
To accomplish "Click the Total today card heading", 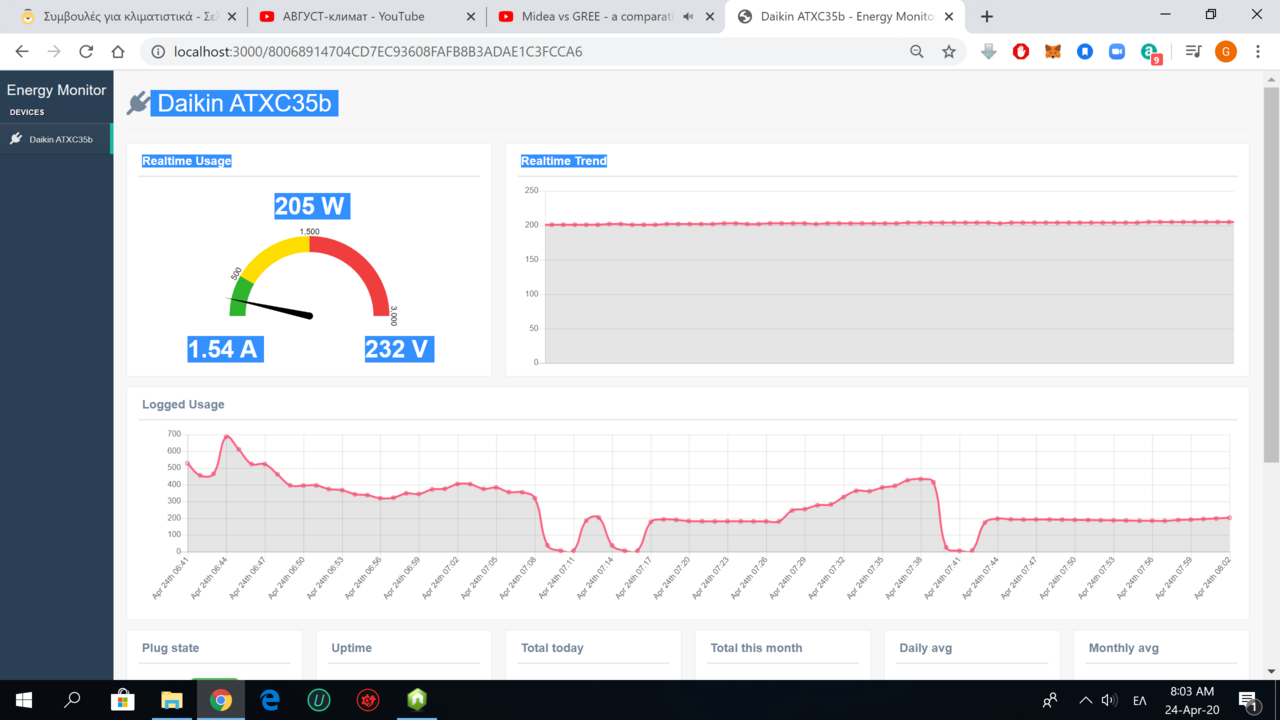I will tap(552, 648).
